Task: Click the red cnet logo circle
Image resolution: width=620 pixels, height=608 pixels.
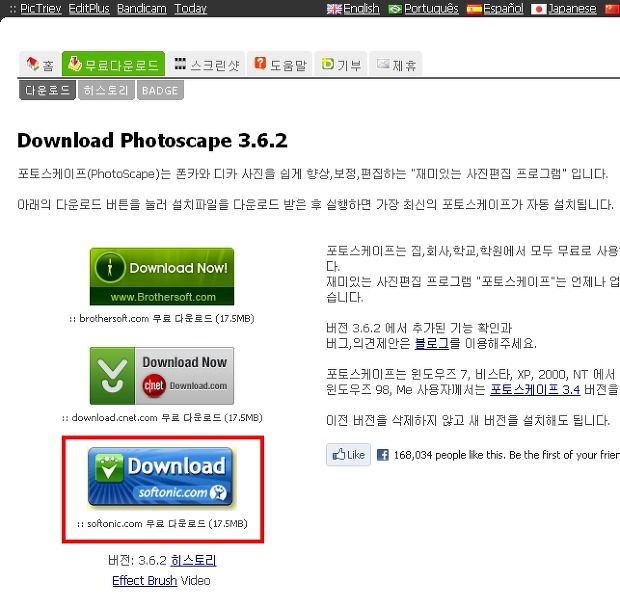Action: tap(154, 385)
